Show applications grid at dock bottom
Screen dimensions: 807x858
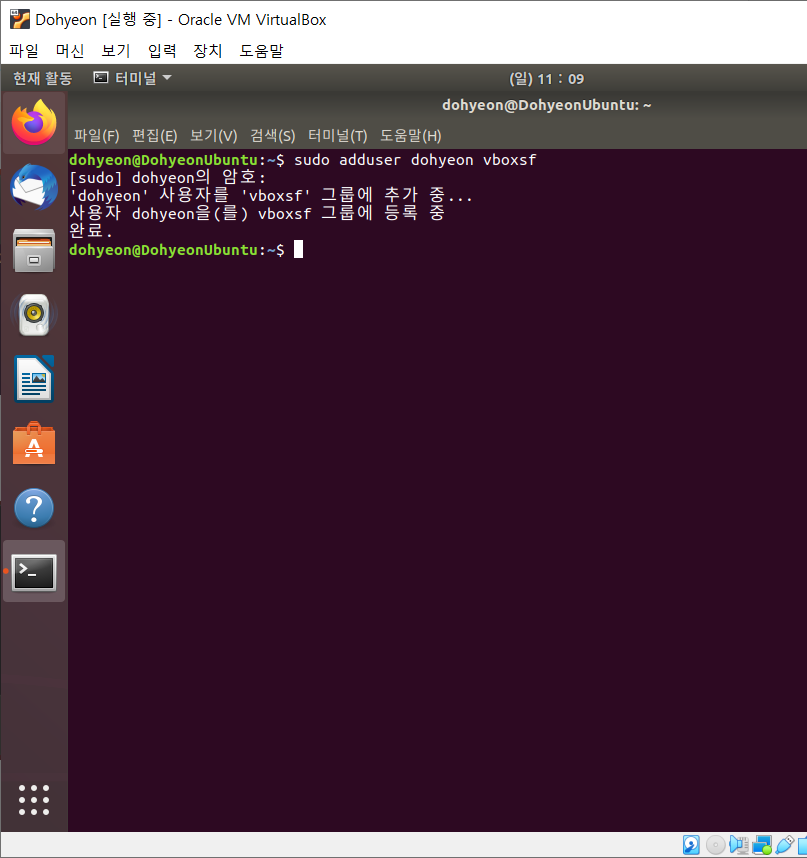click(x=34, y=800)
